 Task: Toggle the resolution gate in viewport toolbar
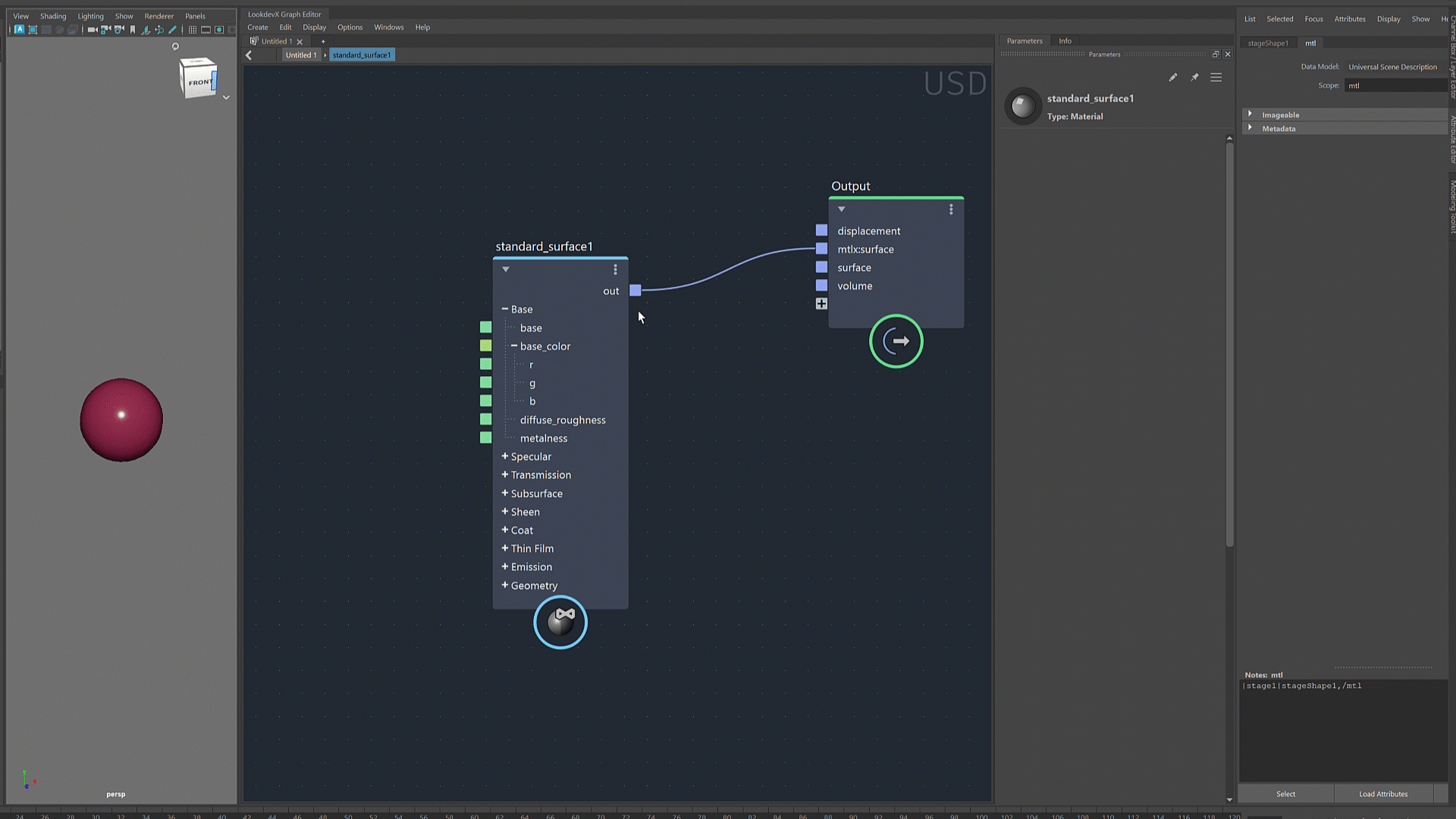[x=218, y=30]
